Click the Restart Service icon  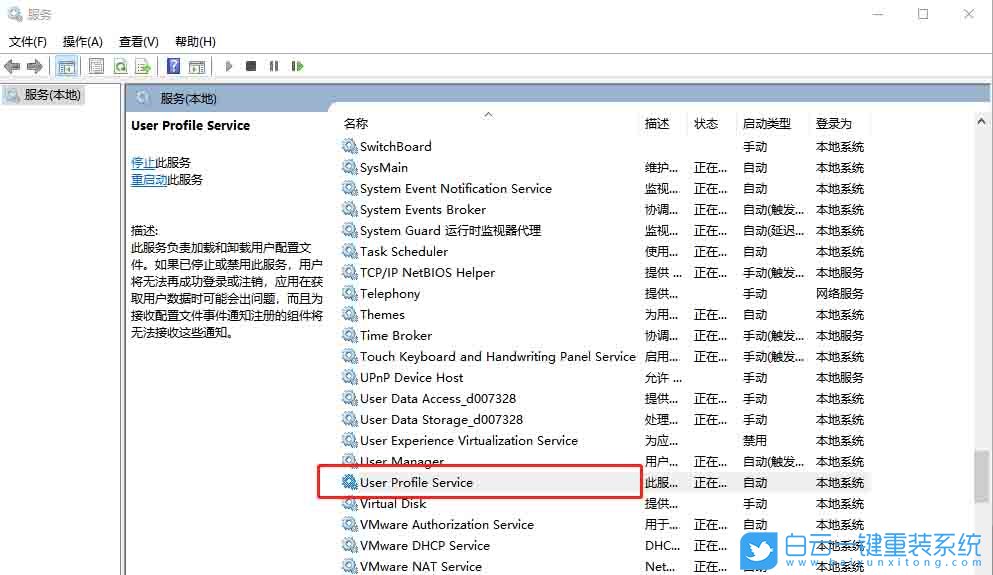pos(297,66)
